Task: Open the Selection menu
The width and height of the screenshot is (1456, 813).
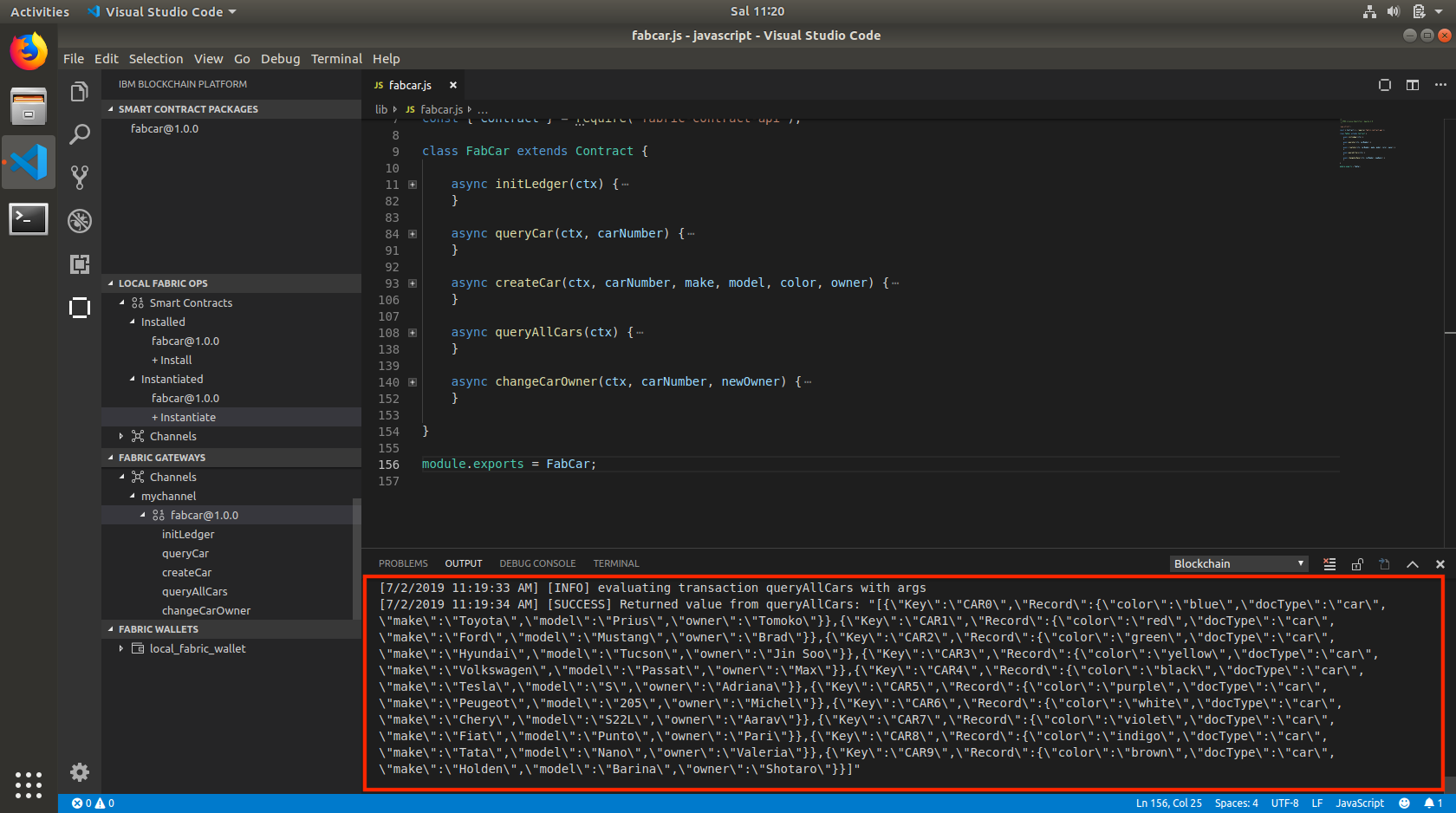Action: click(x=156, y=59)
